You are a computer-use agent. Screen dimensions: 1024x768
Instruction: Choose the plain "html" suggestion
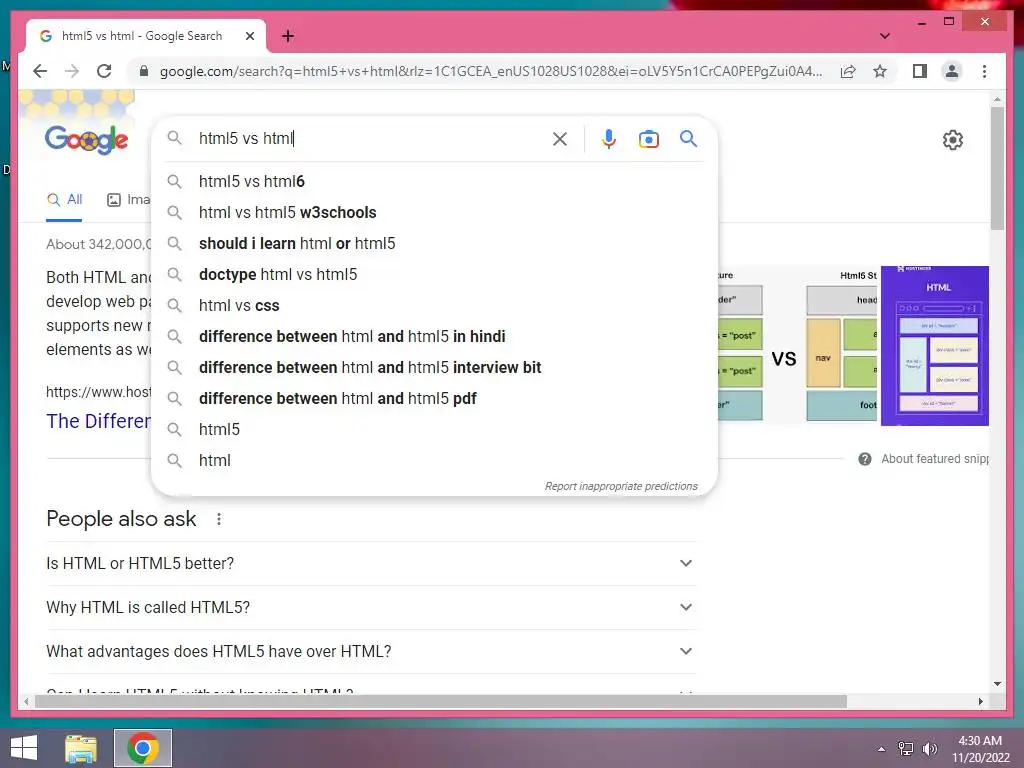tap(434, 460)
